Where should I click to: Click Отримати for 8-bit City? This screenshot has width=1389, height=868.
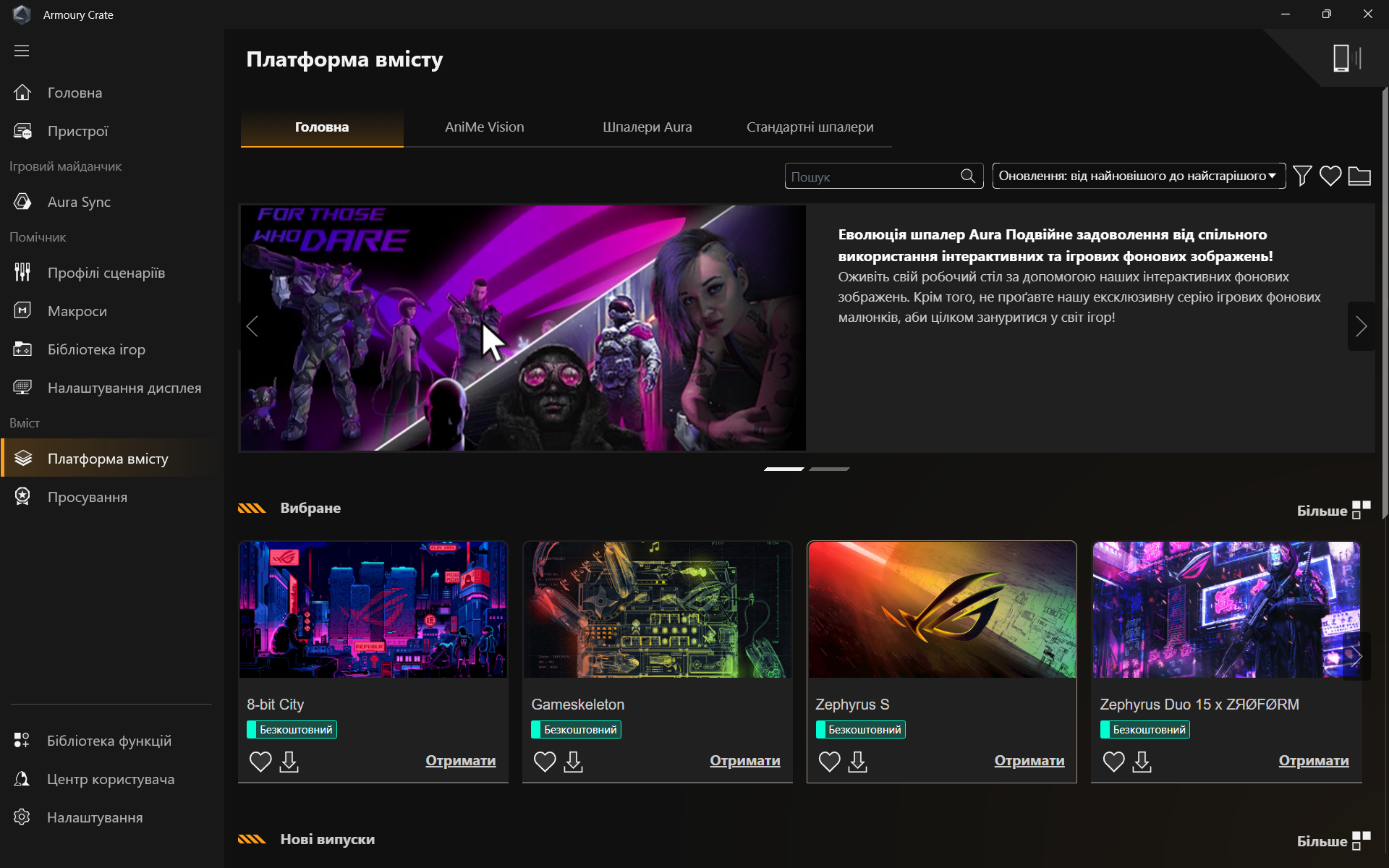click(460, 760)
